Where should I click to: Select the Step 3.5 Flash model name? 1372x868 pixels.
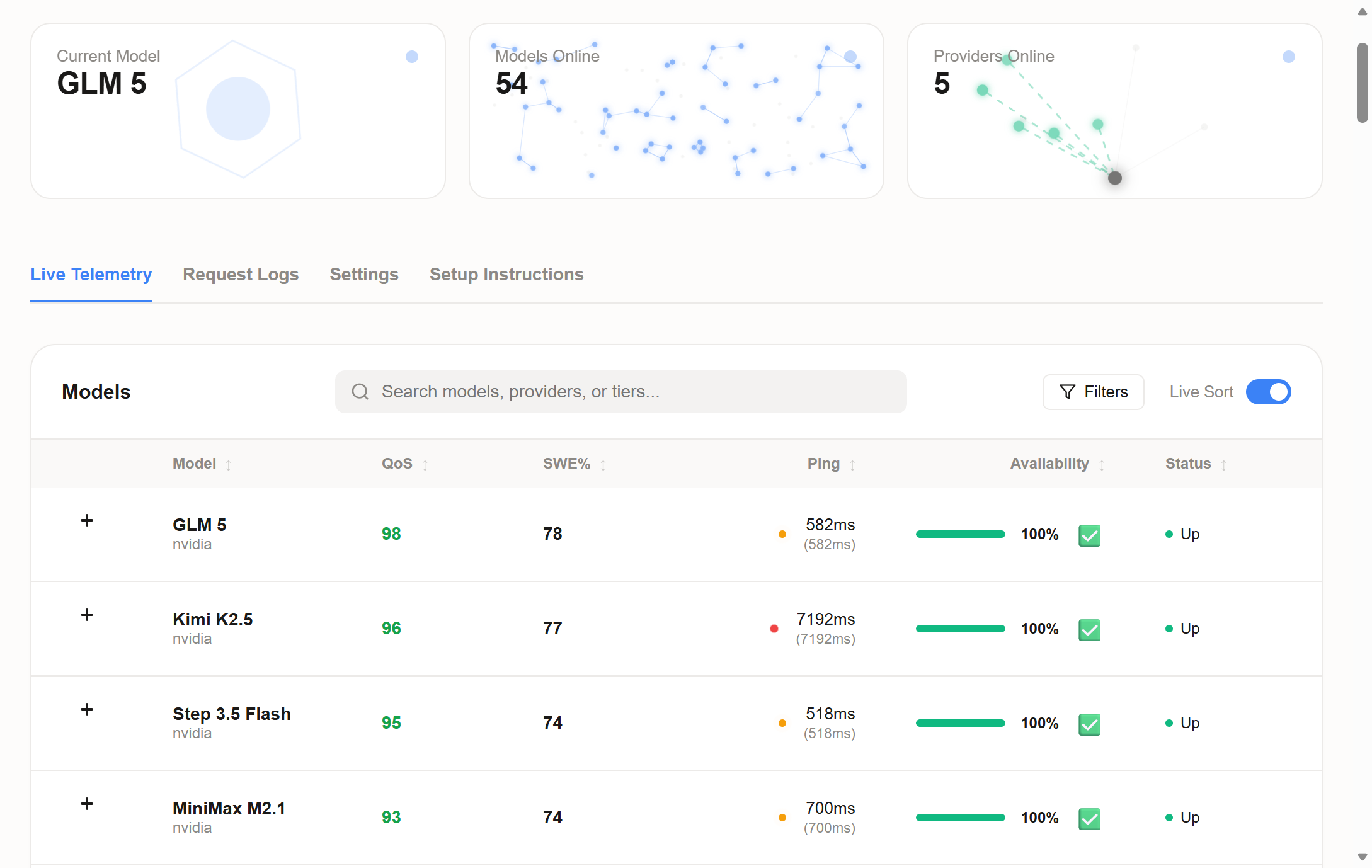pos(232,714)
